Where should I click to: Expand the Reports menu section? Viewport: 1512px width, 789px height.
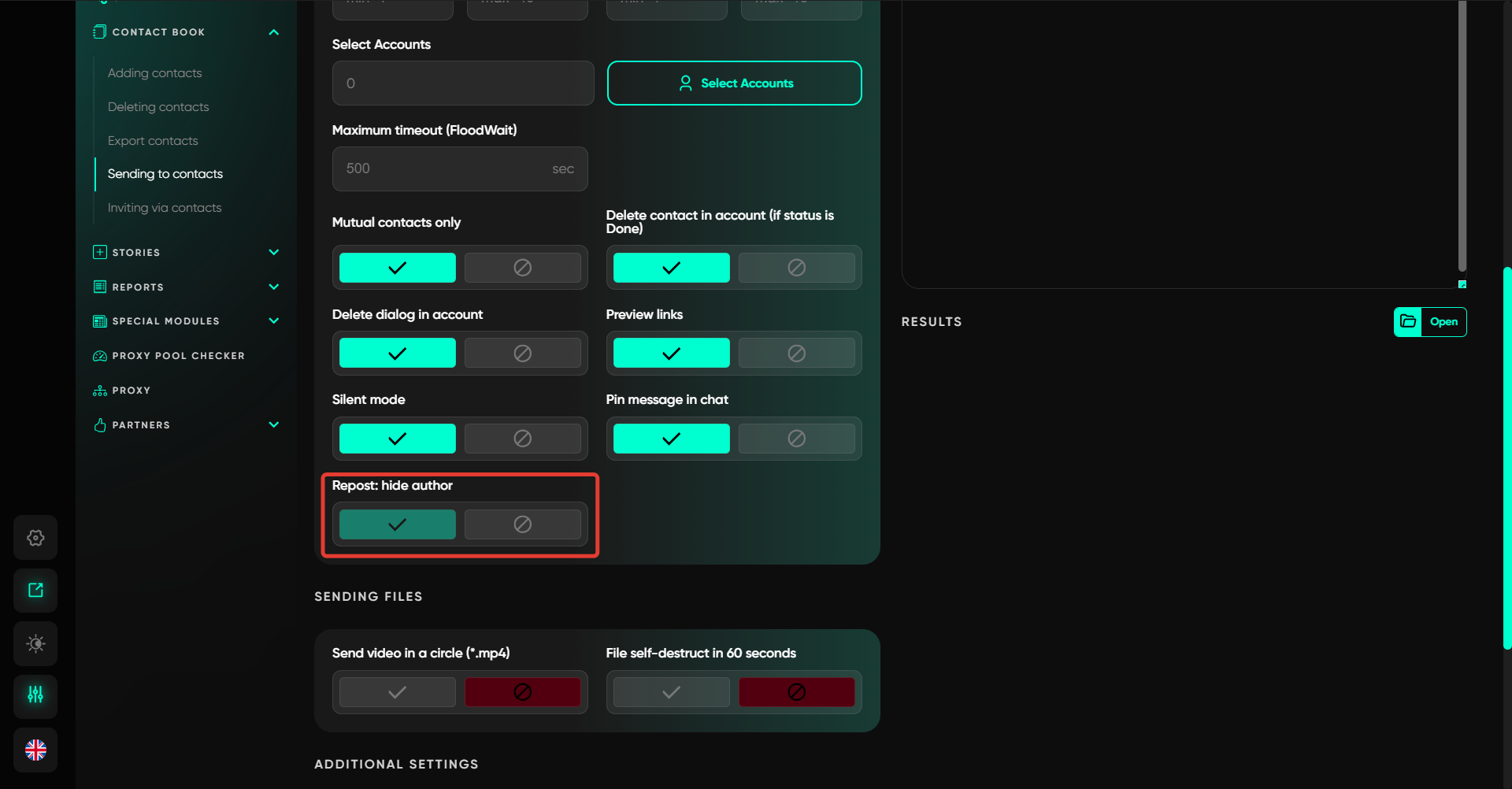[x=273, y=287]
